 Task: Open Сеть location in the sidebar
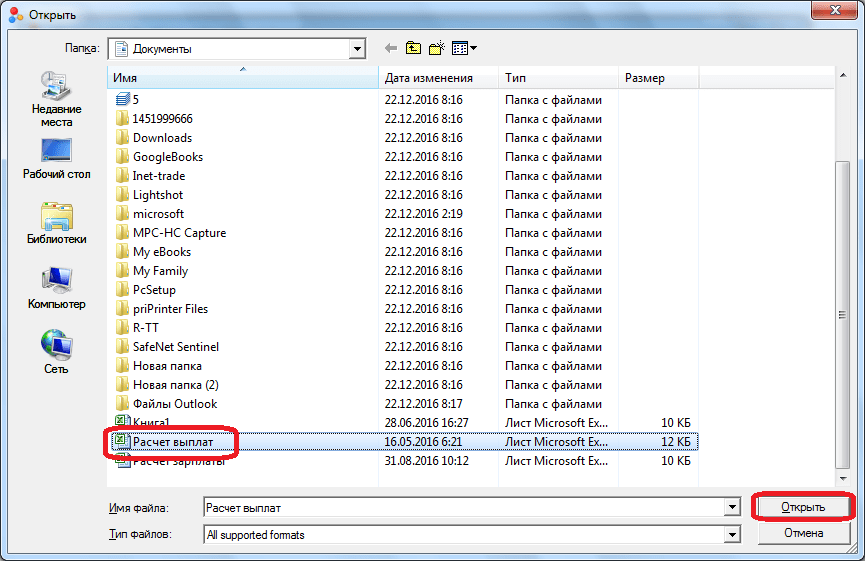click(56, 353)
